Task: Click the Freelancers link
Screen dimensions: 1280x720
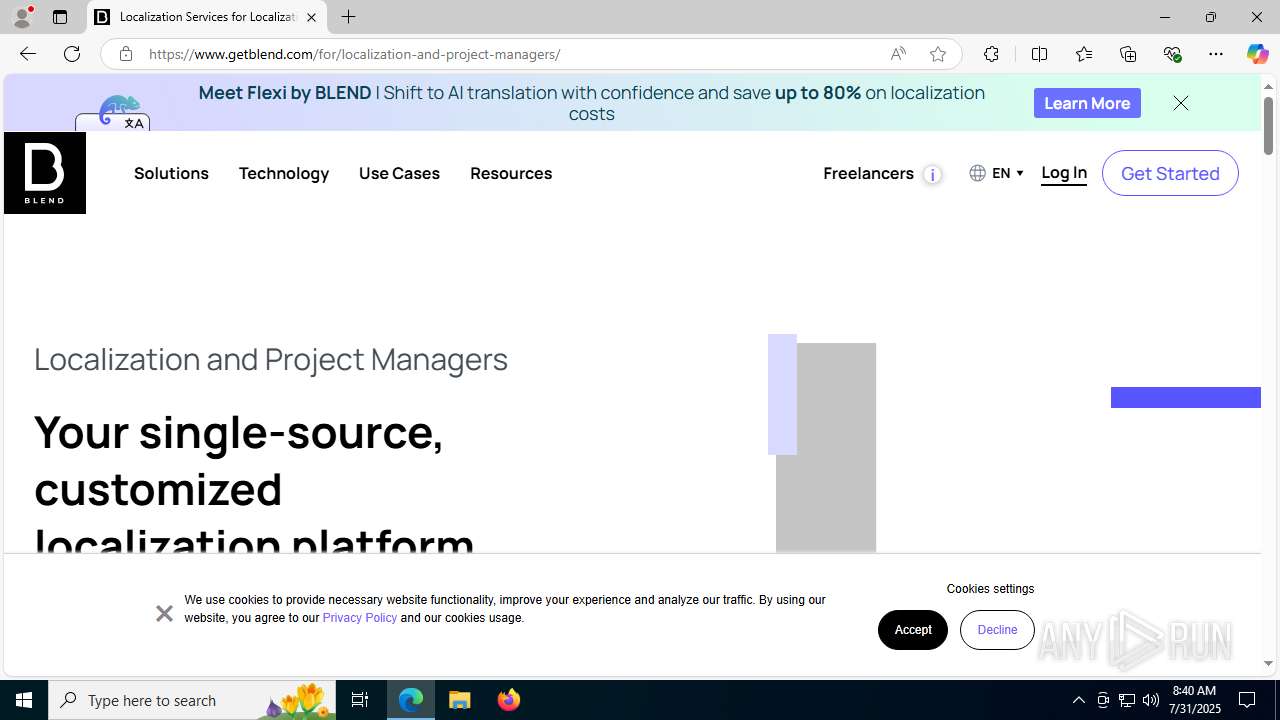Action: click(868, 173)
